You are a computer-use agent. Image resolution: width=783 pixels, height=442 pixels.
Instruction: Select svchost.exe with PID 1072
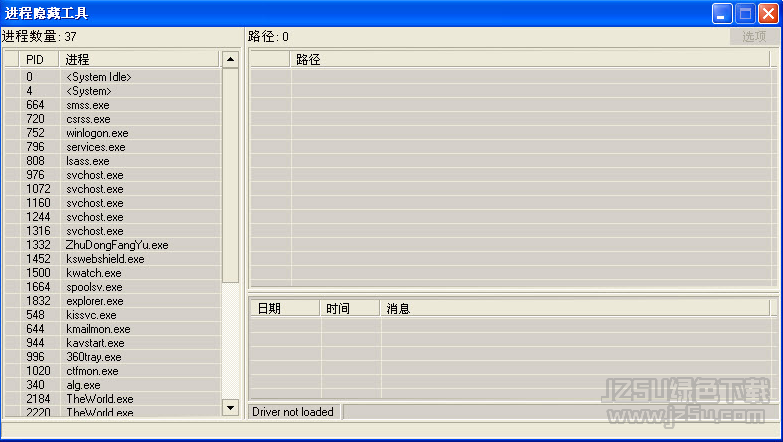[x=112, y=189]
